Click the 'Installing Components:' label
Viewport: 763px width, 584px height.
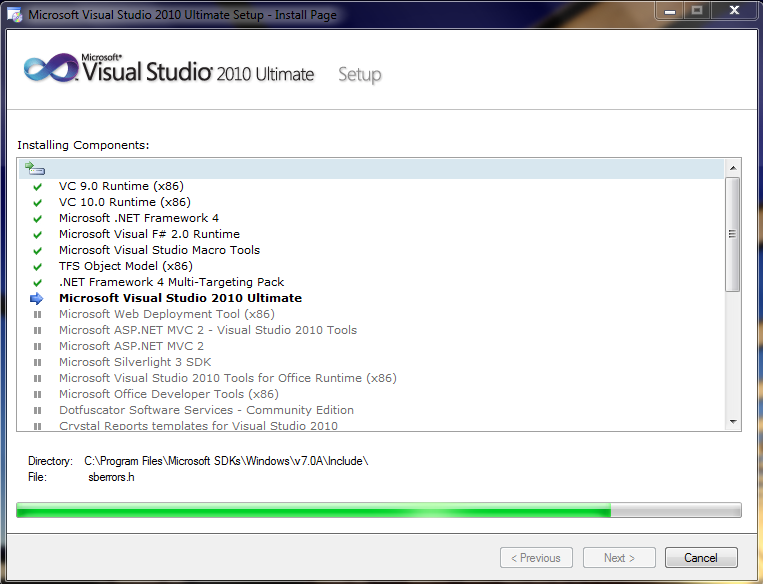tap(83, 145)
